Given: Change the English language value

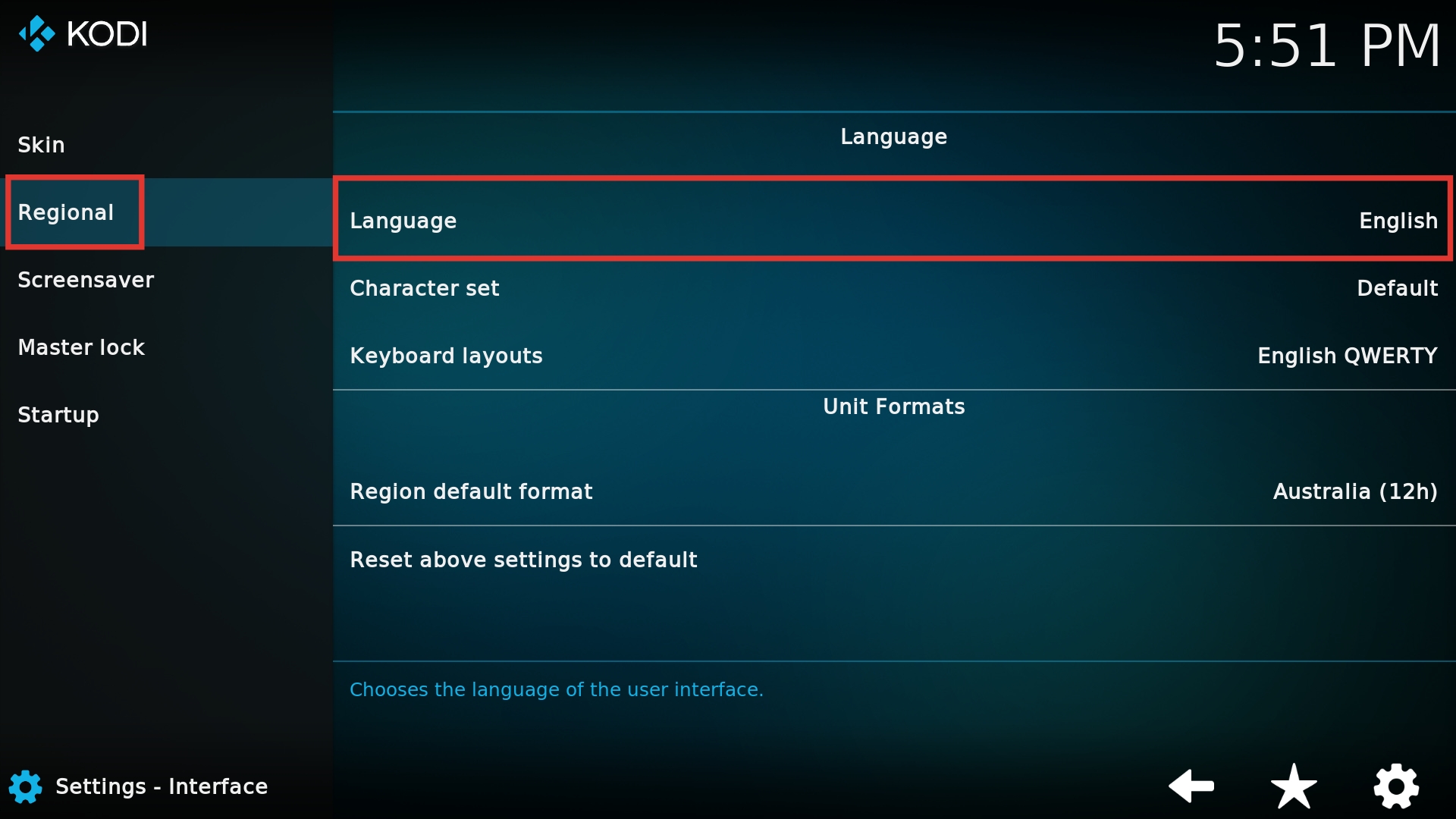Looking at the screenshot, I should point(1398,221).
